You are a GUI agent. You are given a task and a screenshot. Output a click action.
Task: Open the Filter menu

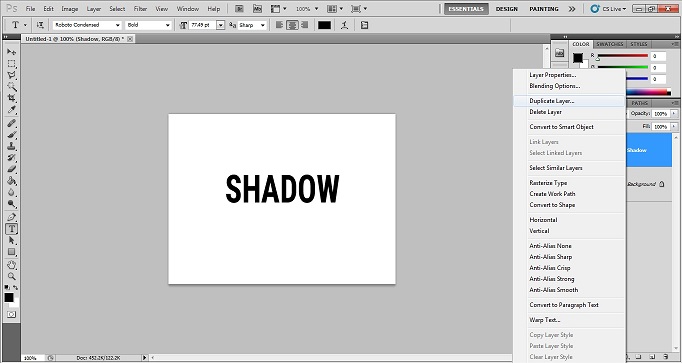coord(140,9)
